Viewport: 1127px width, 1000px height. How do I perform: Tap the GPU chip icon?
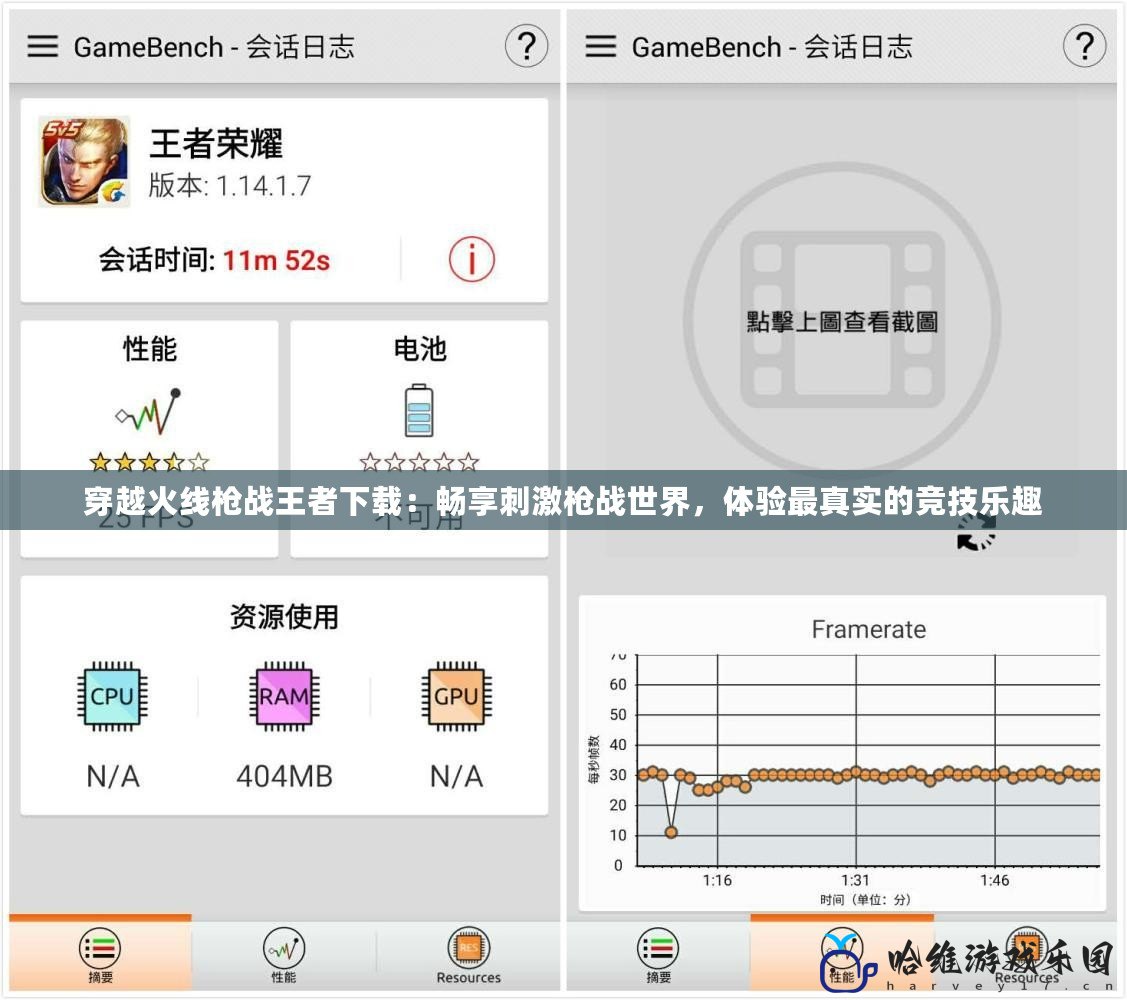tap(456, 696)
